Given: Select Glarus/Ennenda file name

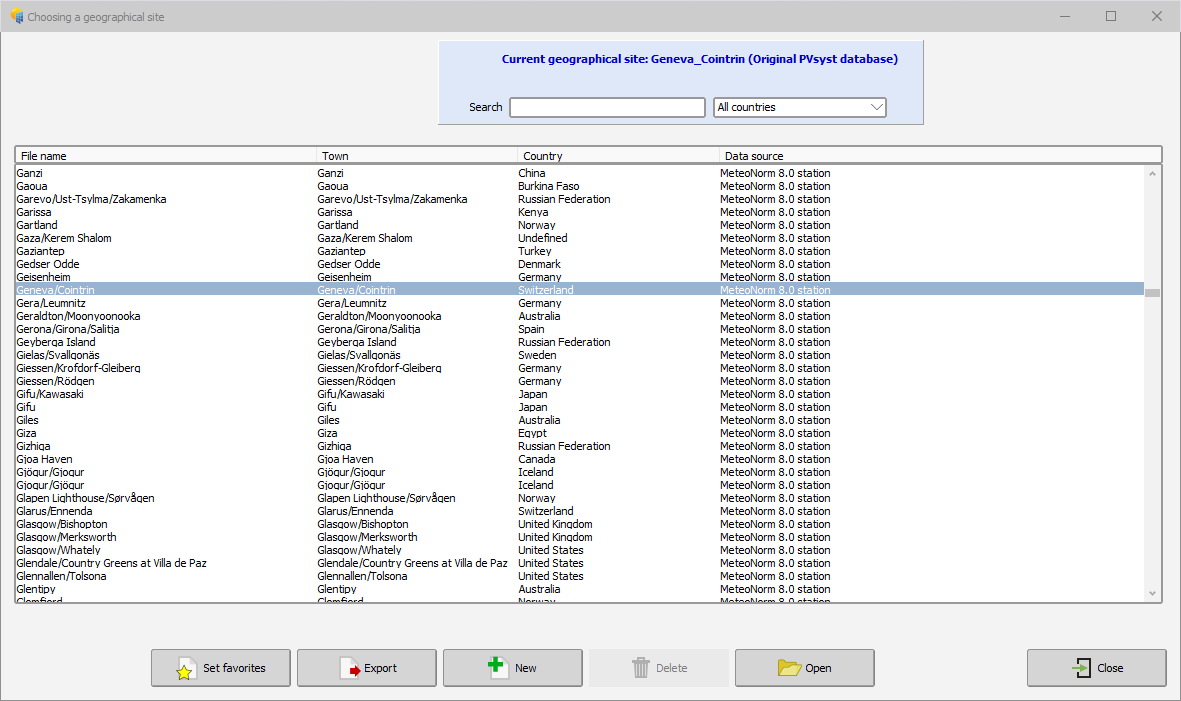Looking at the screenshot, I should tap(54, 511).
